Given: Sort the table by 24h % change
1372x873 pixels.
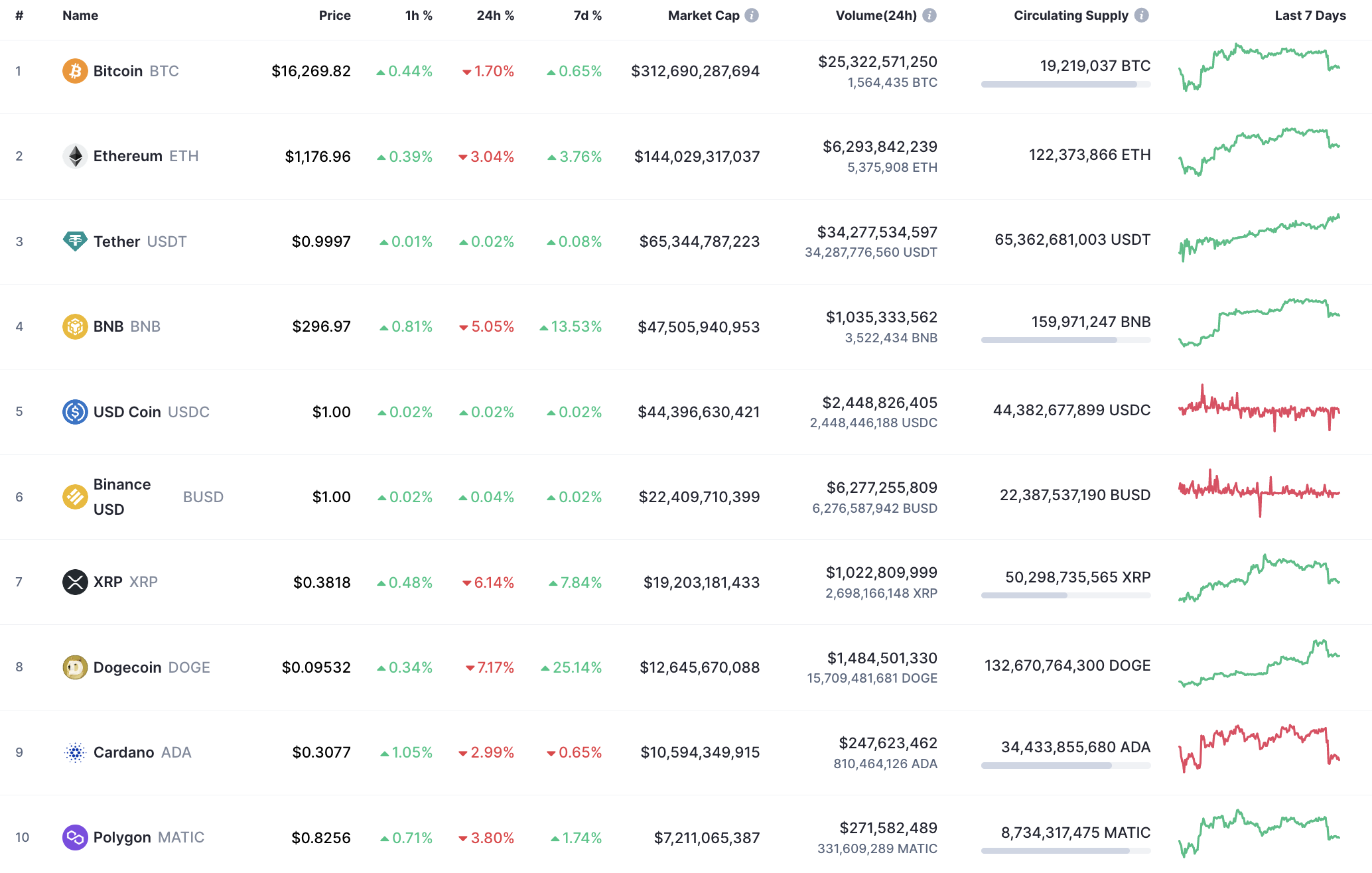Looking at the screenshot, I should pyautogui.click(x=496, y=15).
